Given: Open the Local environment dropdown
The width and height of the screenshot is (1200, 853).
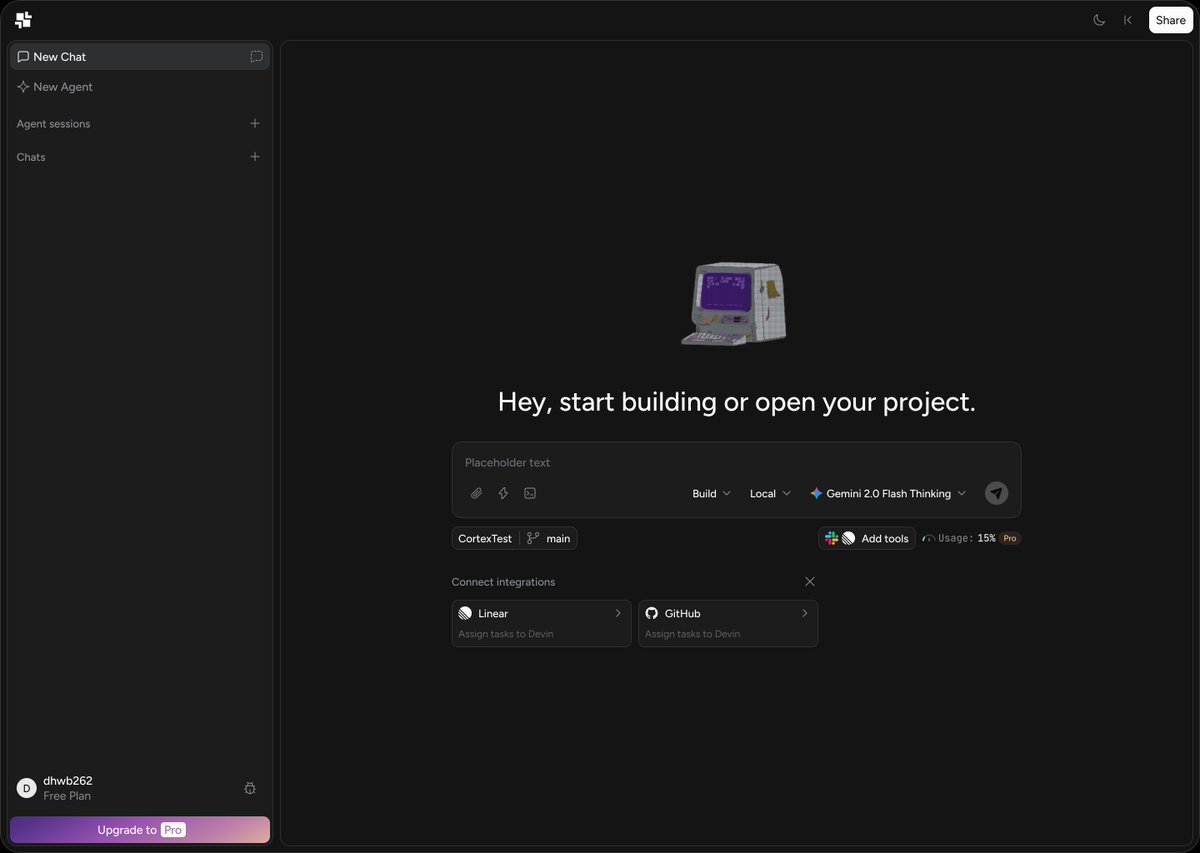Looking at the screenshot, I should (x=770, y=493).
